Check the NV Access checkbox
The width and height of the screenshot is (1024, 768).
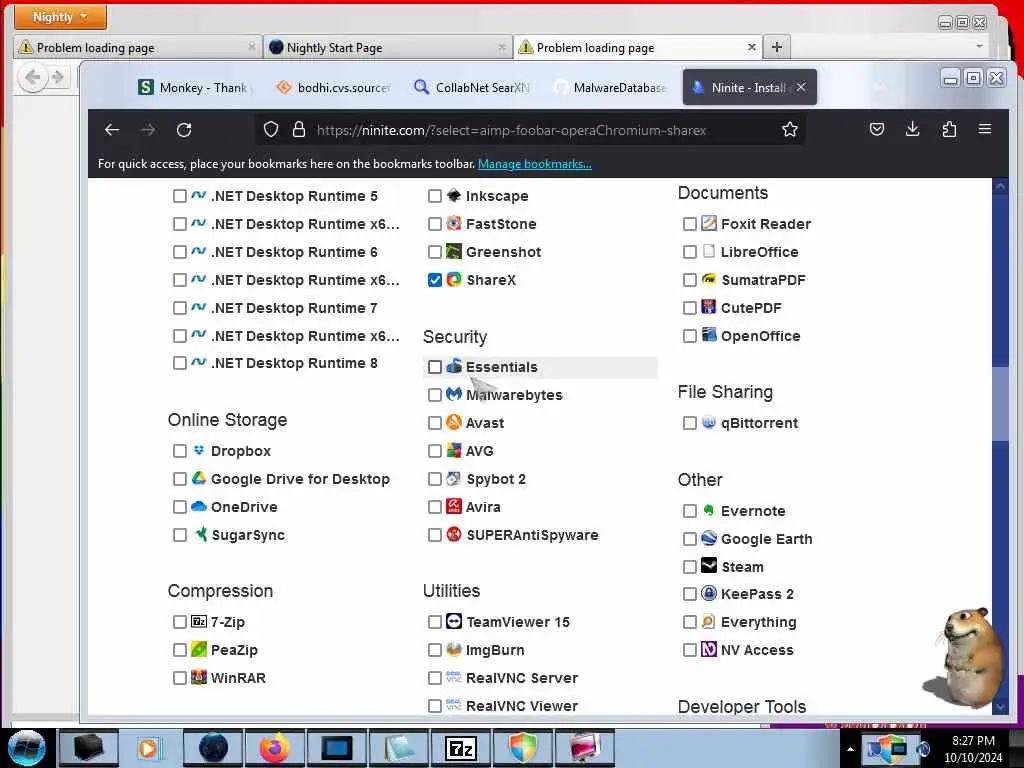(690, 650)
